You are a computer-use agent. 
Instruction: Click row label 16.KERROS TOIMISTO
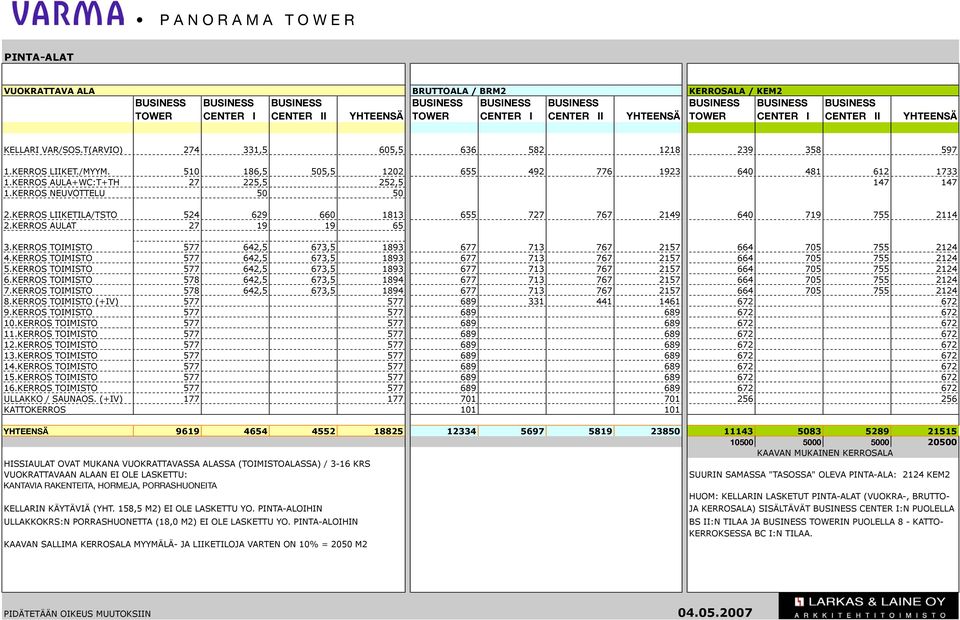[x=51, y=388]
